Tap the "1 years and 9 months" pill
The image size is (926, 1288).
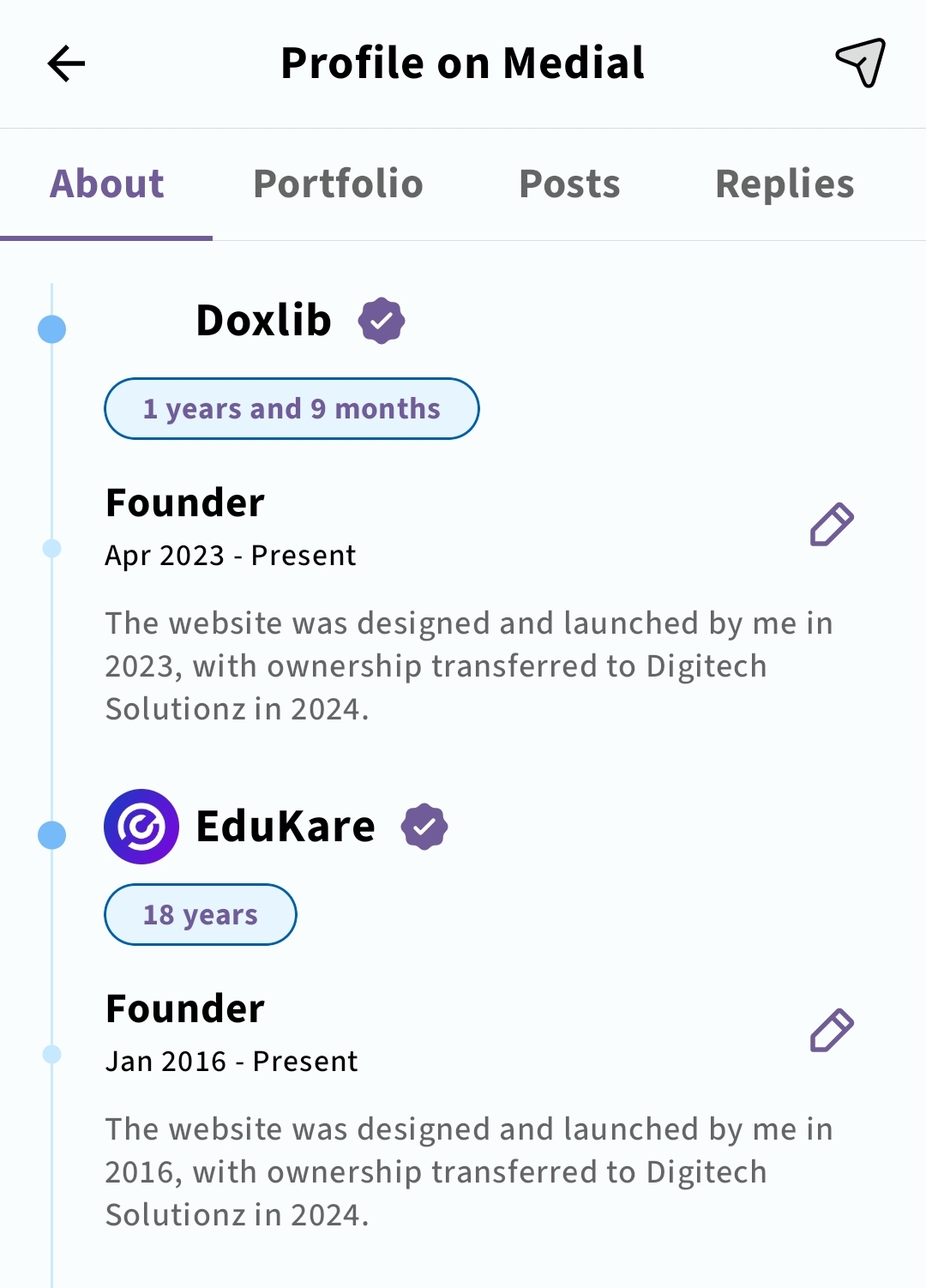click(x=292, y=409)
